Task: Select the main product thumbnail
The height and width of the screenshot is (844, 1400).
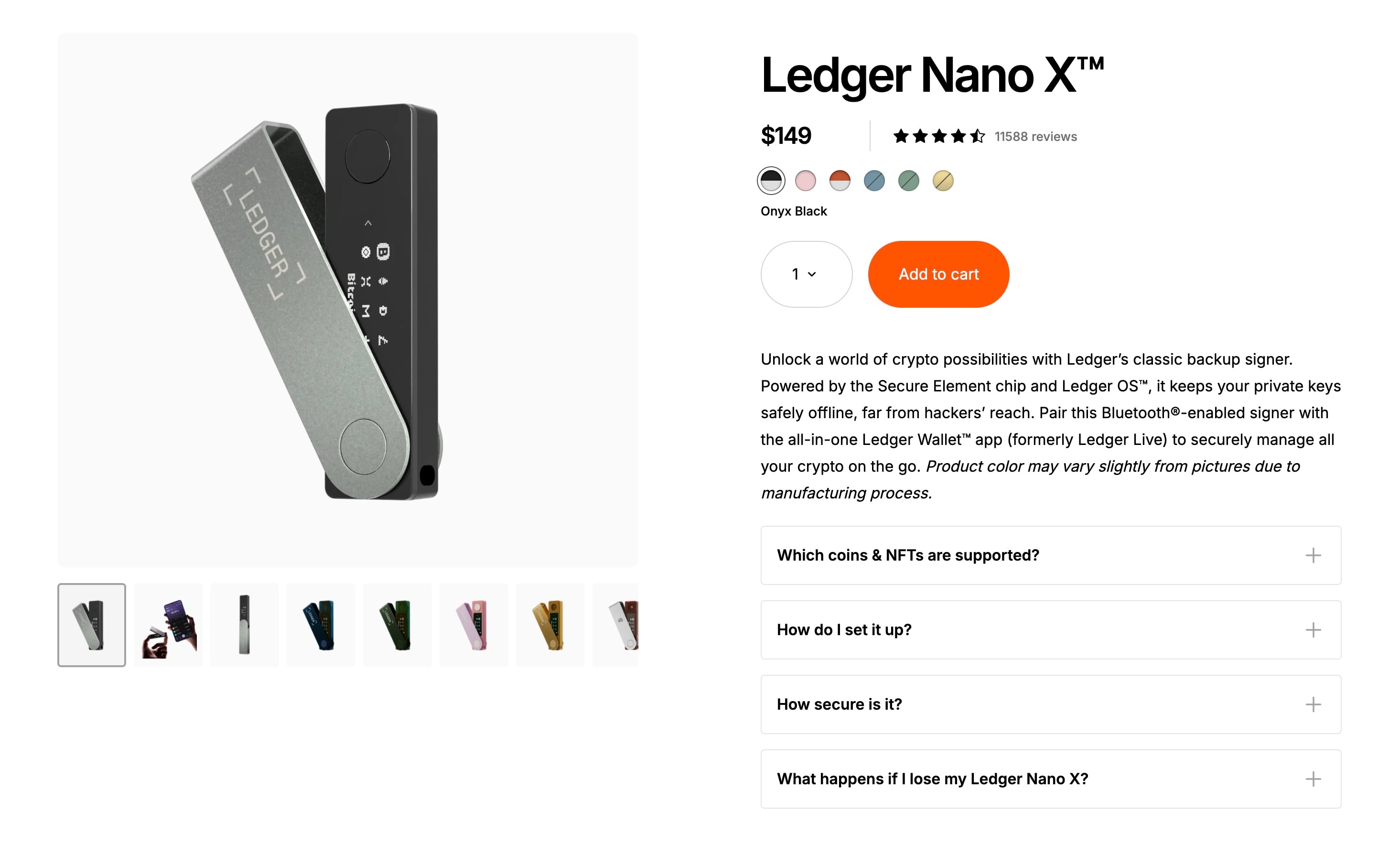Action: coord(91,624)
